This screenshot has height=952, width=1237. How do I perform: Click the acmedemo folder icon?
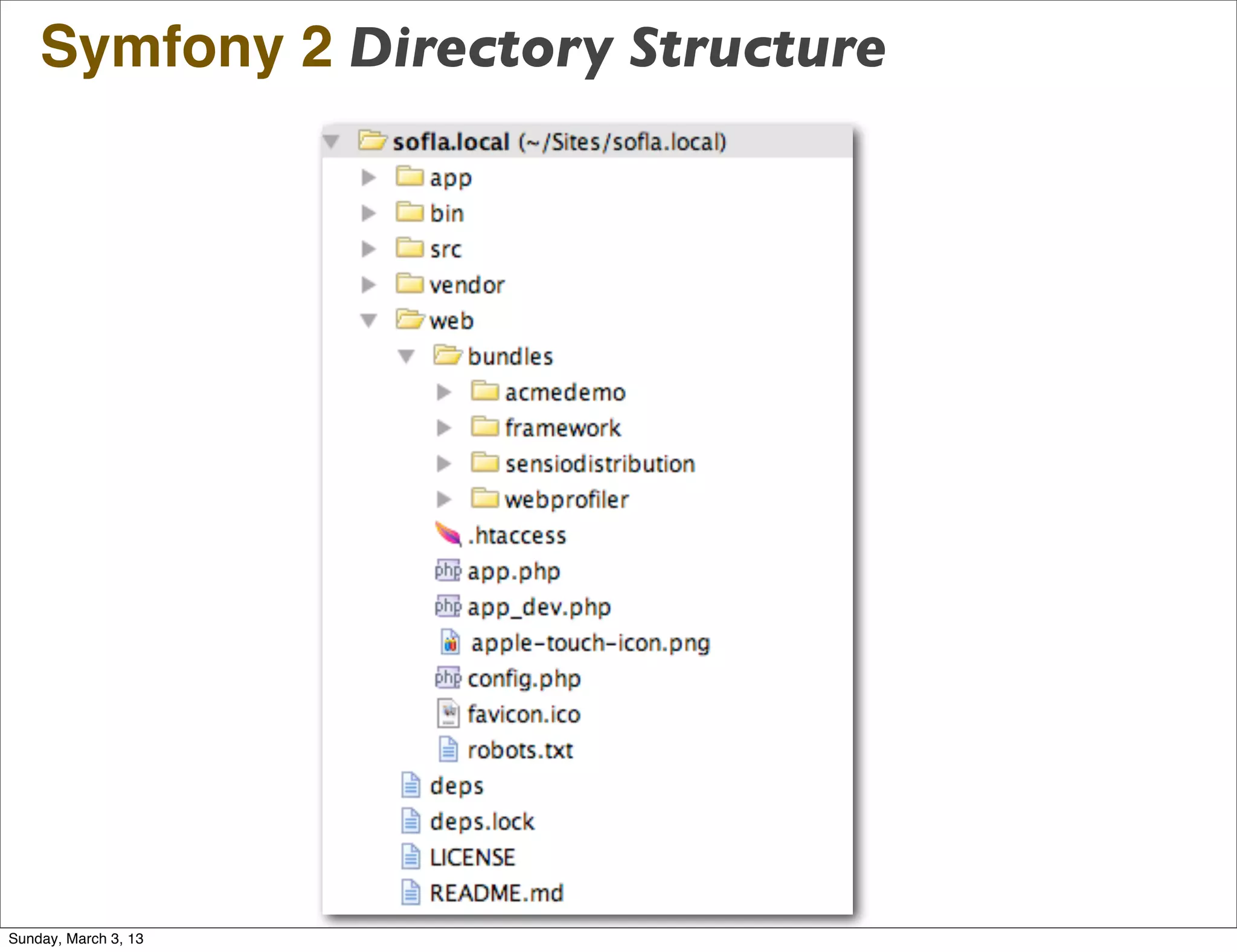(x=485, y=391)
